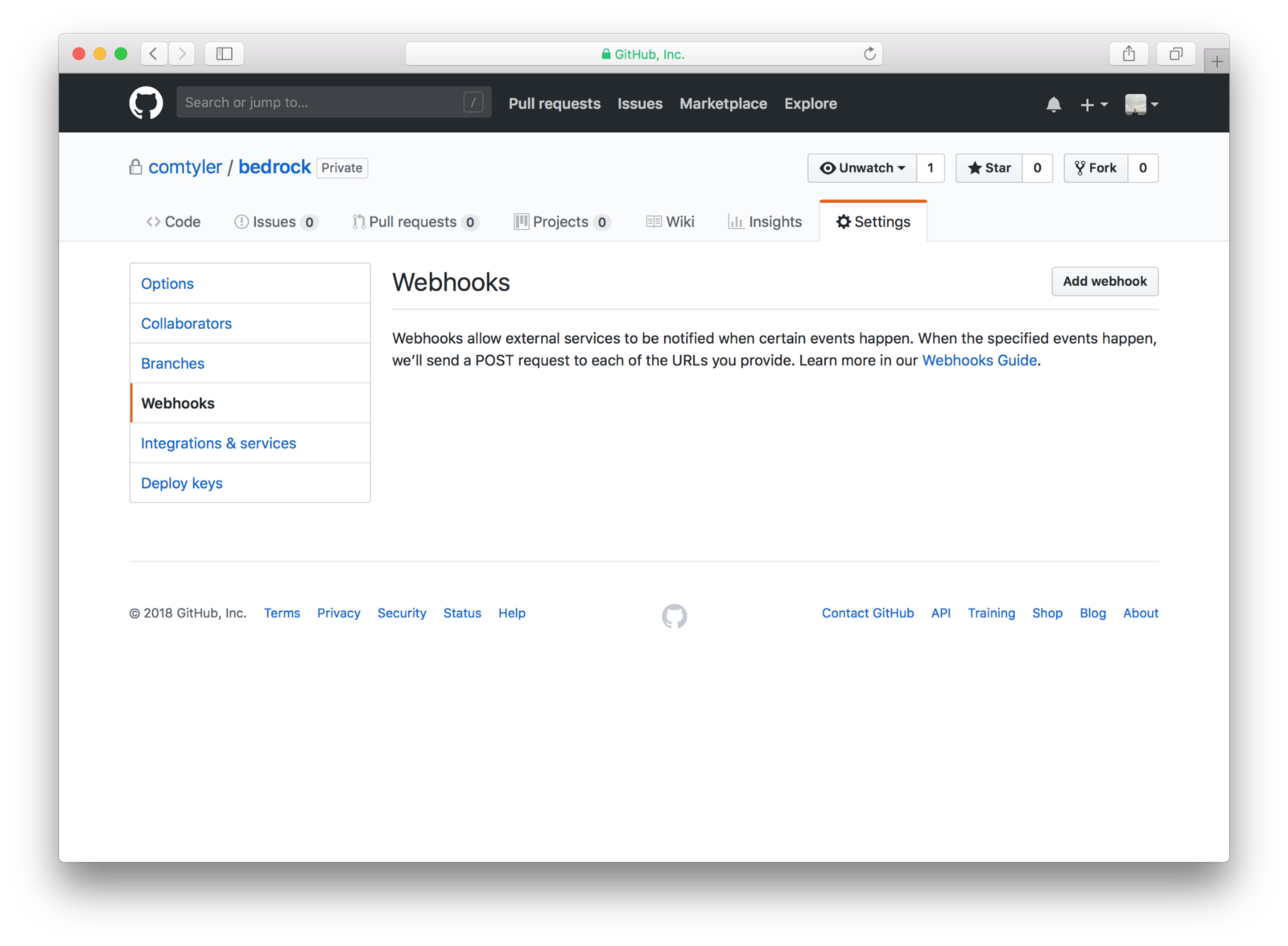Click the Safari back arrow
1288x946 pixels.
(154, 54)
